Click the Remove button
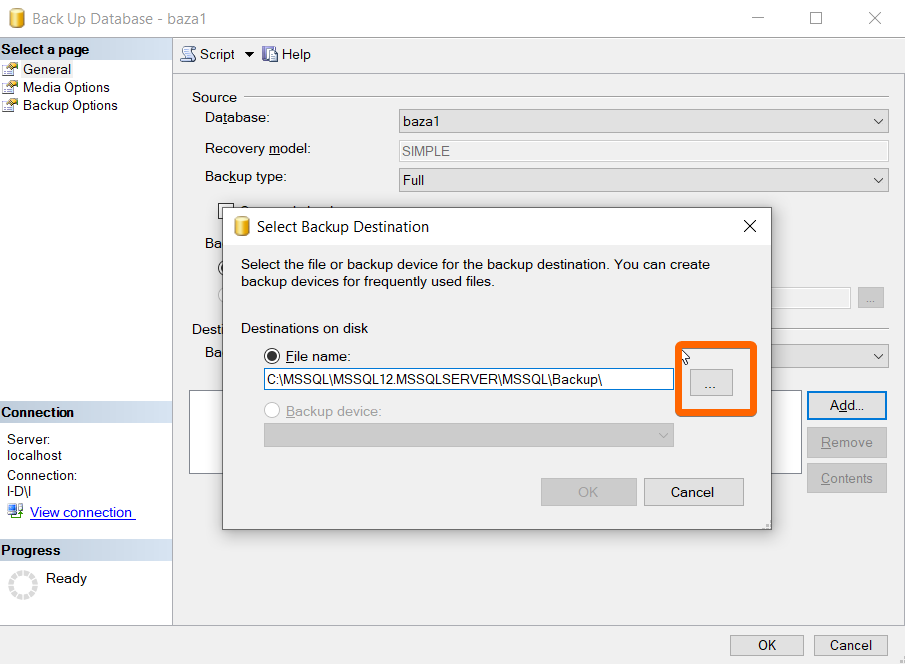This screenshot has height=664, width=905. click(x=847, y=442)
